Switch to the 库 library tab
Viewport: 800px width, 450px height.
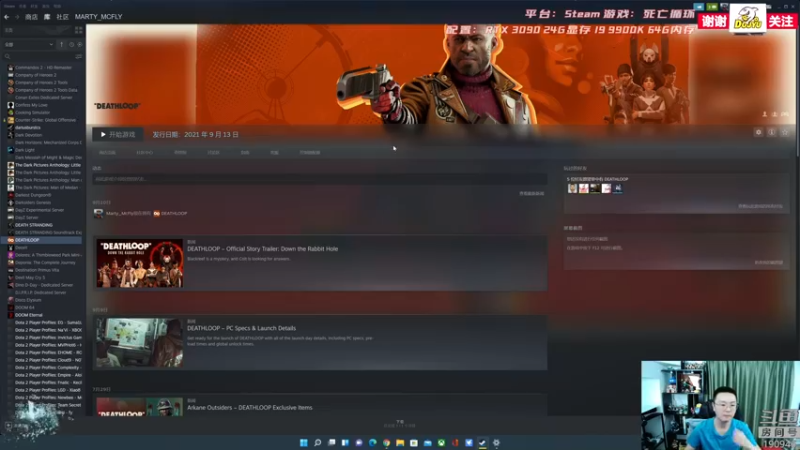tap(47, 17)
